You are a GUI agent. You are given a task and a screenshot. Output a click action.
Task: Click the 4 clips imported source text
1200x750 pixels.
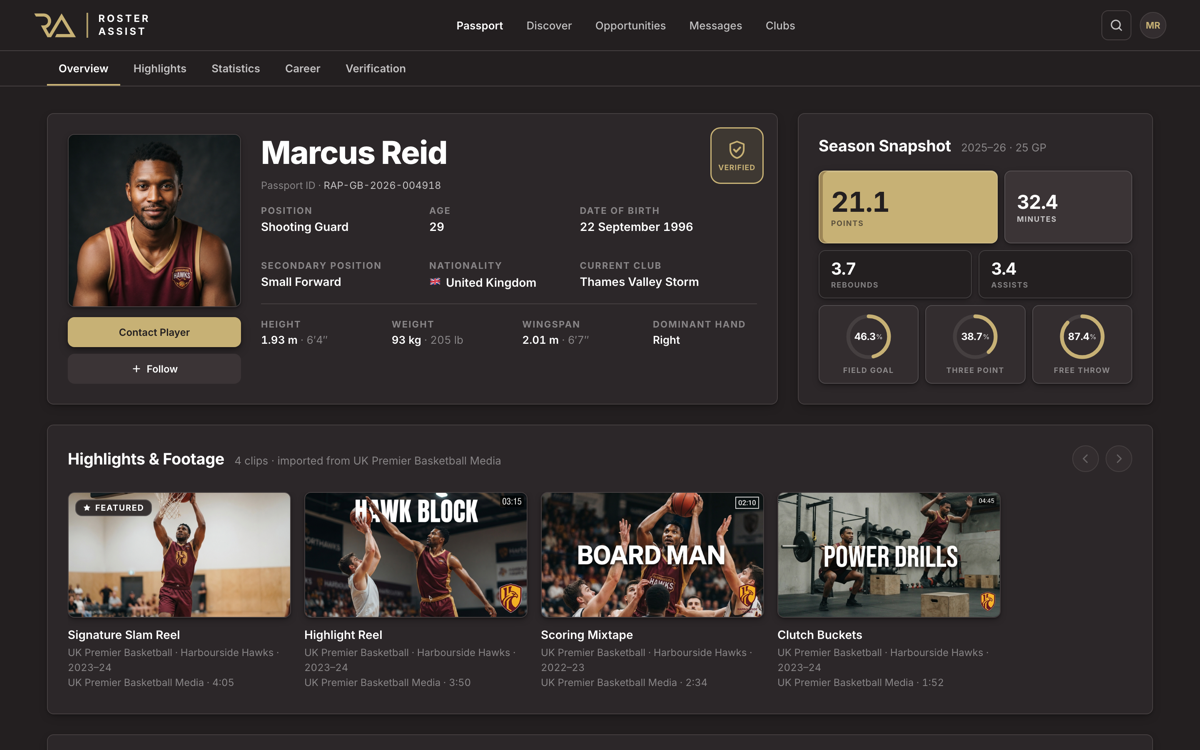[x=368, y=461]
